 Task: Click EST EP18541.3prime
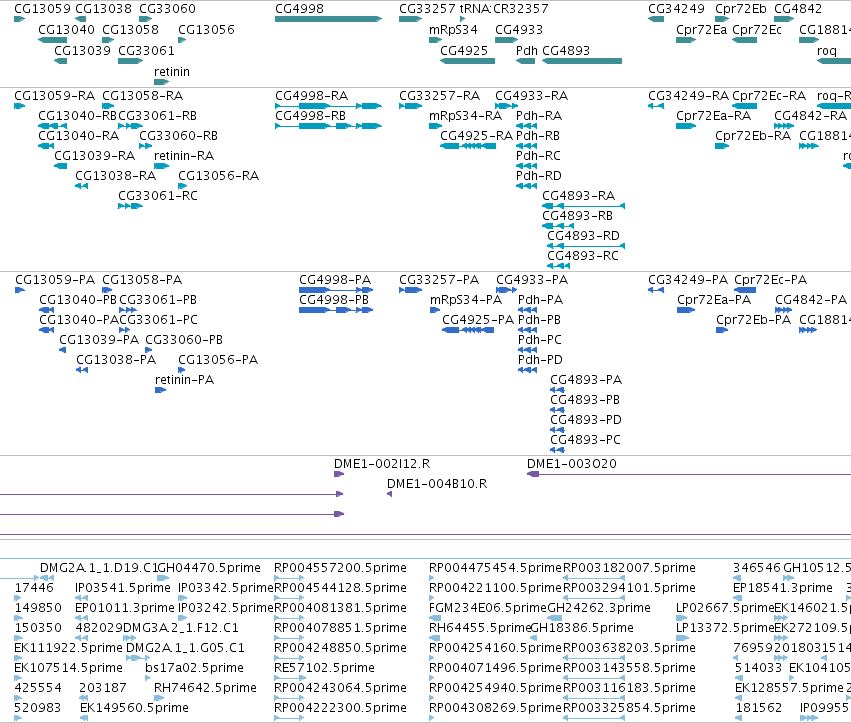click(783, 588)
